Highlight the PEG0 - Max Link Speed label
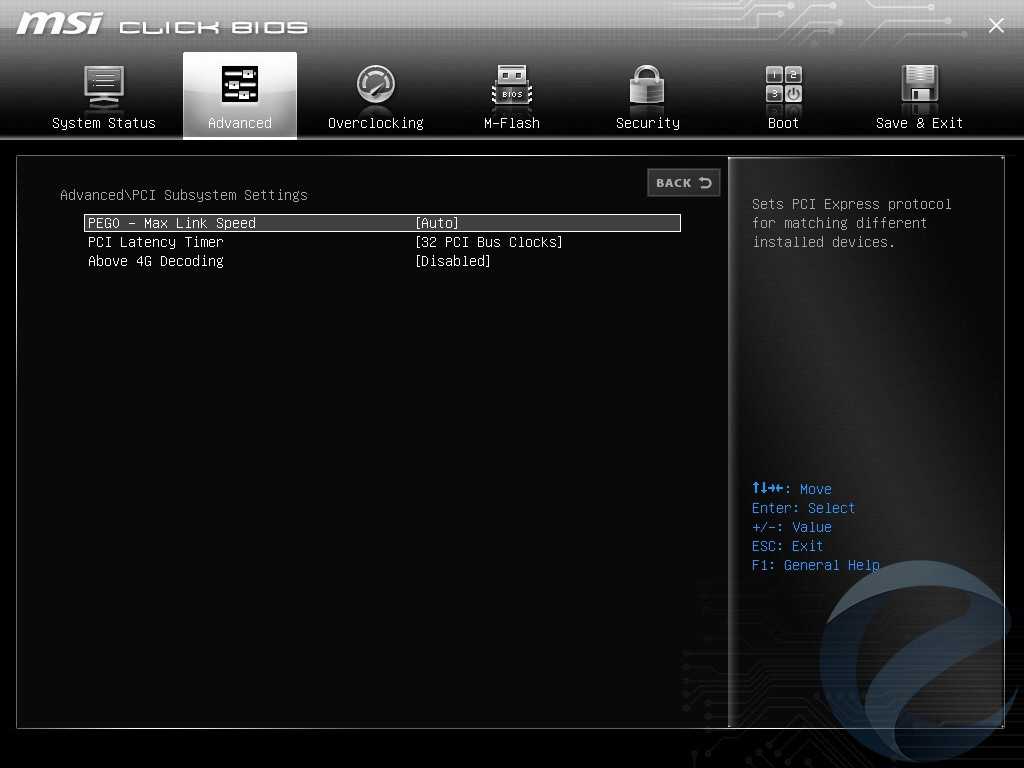The height and width of the screenshot is (768, 1024). pyautogui.click(x=171, y=223)
